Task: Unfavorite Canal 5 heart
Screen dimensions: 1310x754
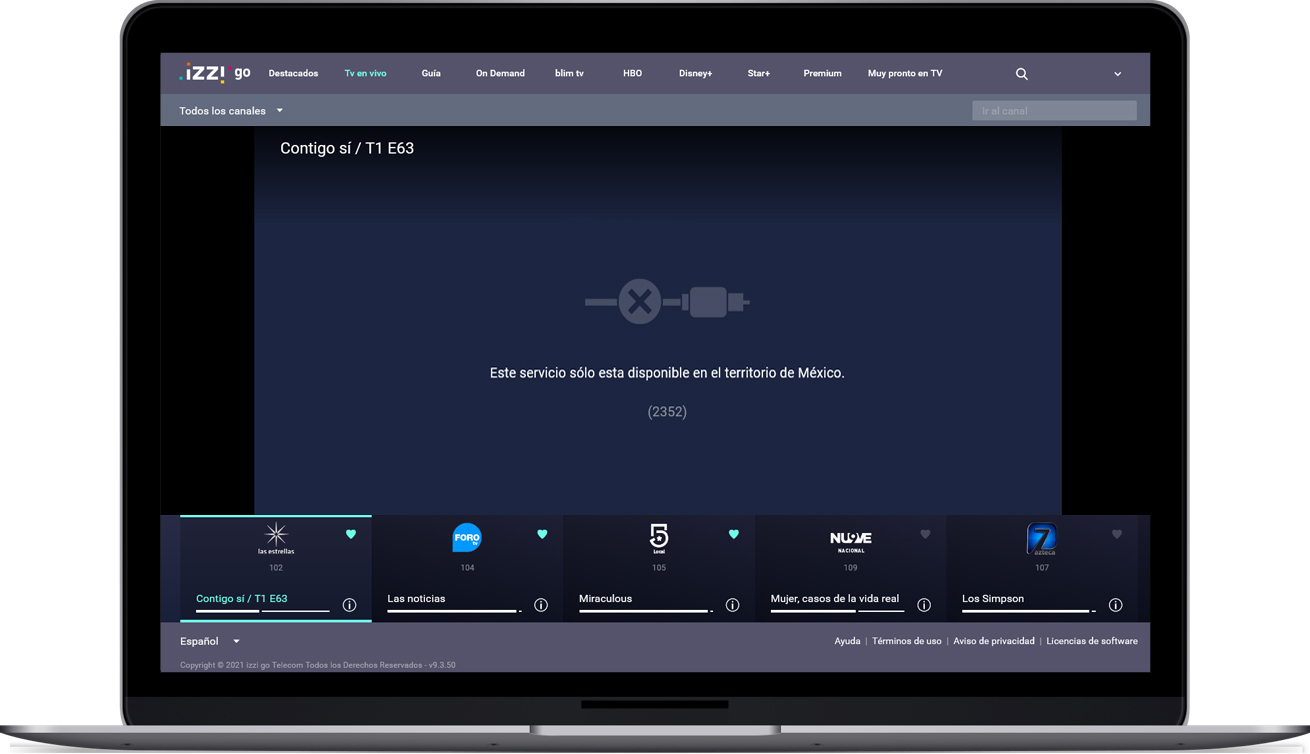Action: [734, 534]
